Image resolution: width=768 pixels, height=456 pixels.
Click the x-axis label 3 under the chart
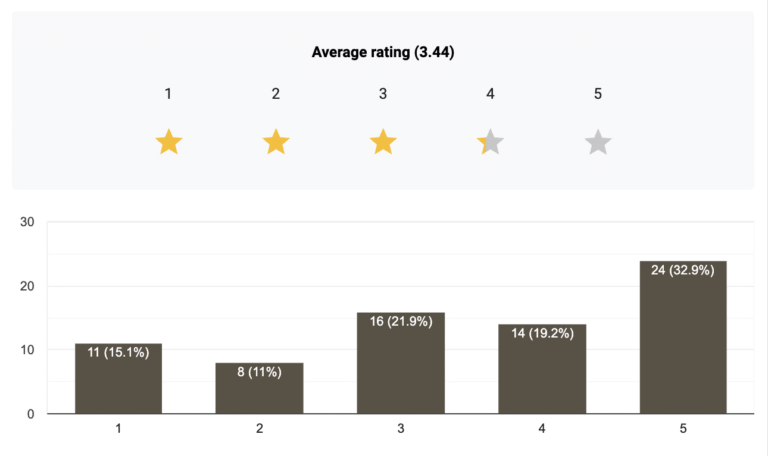coord(401,429)
